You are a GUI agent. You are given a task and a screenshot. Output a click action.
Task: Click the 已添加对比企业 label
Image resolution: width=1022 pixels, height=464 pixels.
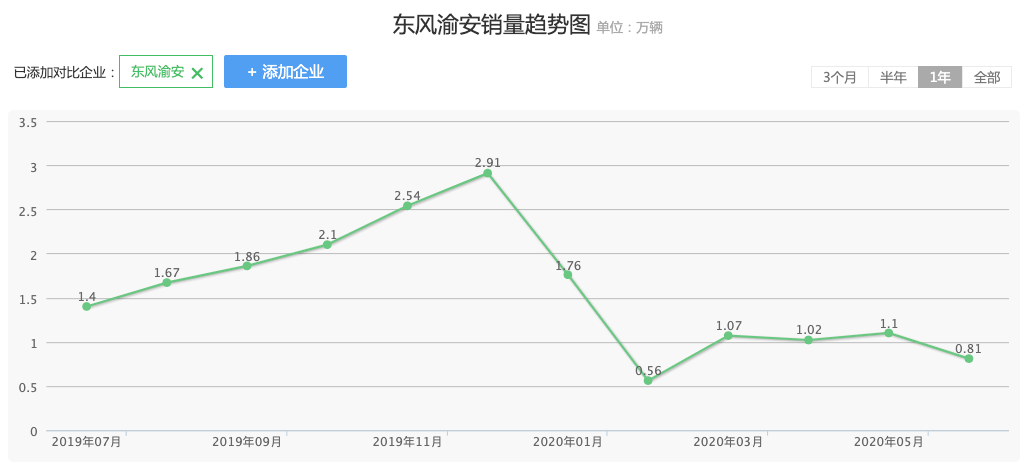[x=64, y=72]
